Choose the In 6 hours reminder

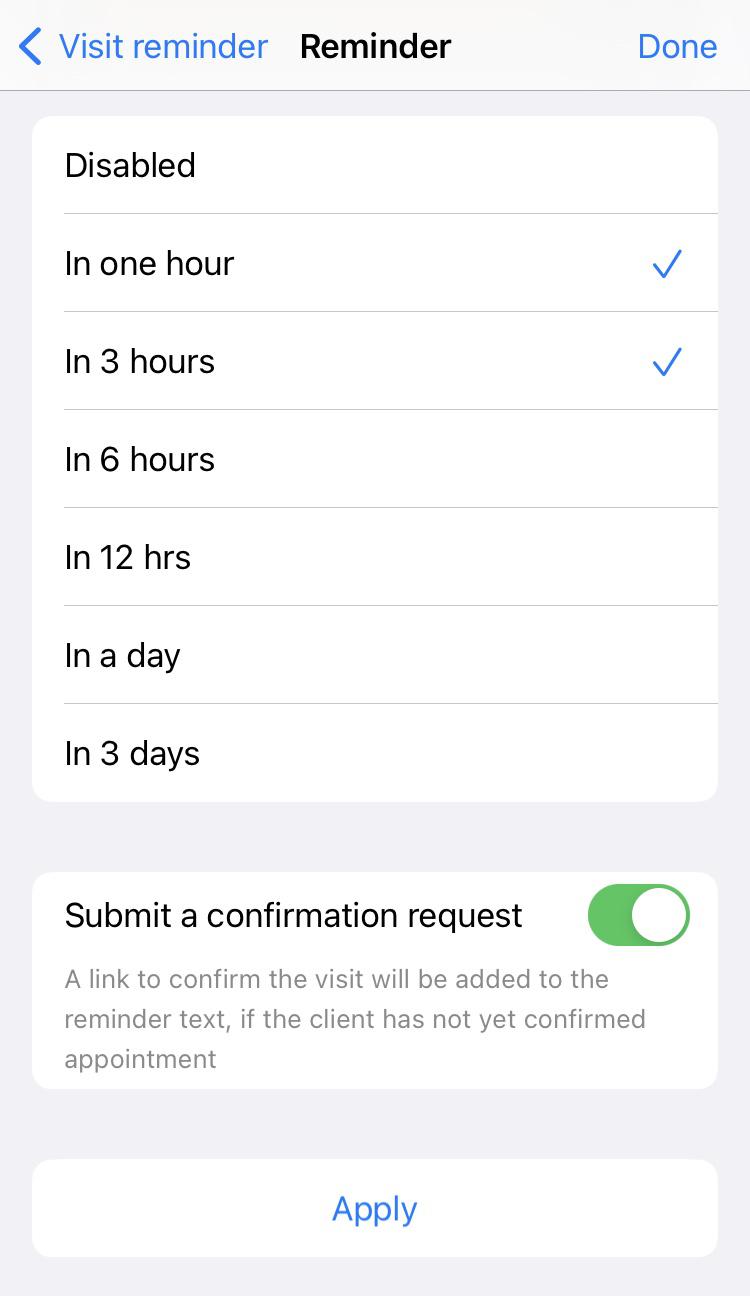[375, 459]
